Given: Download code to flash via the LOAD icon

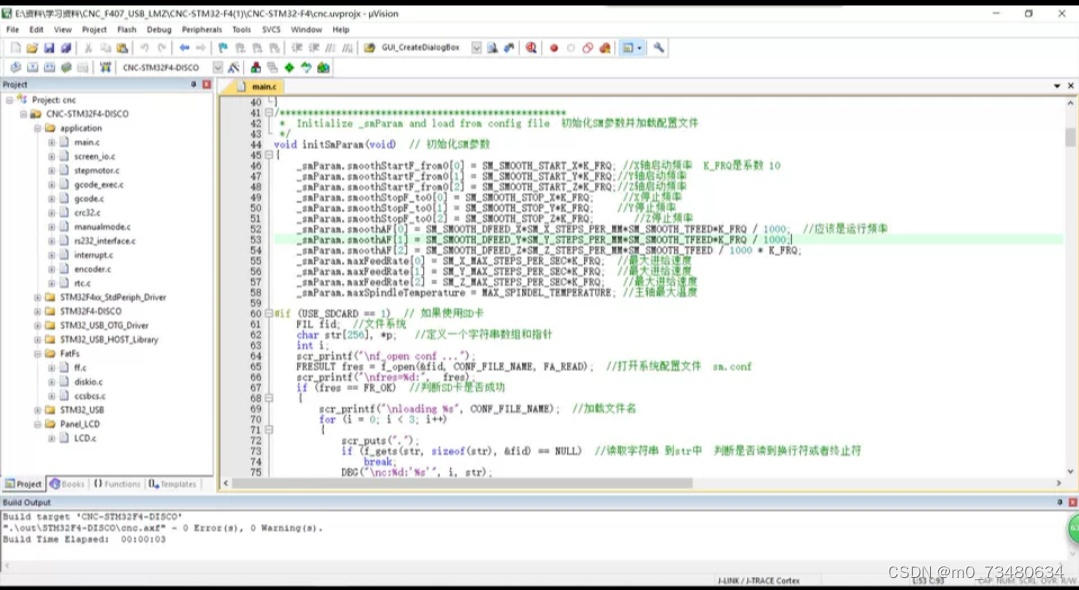Looking at the screenshot, I should tap(105, 67).
